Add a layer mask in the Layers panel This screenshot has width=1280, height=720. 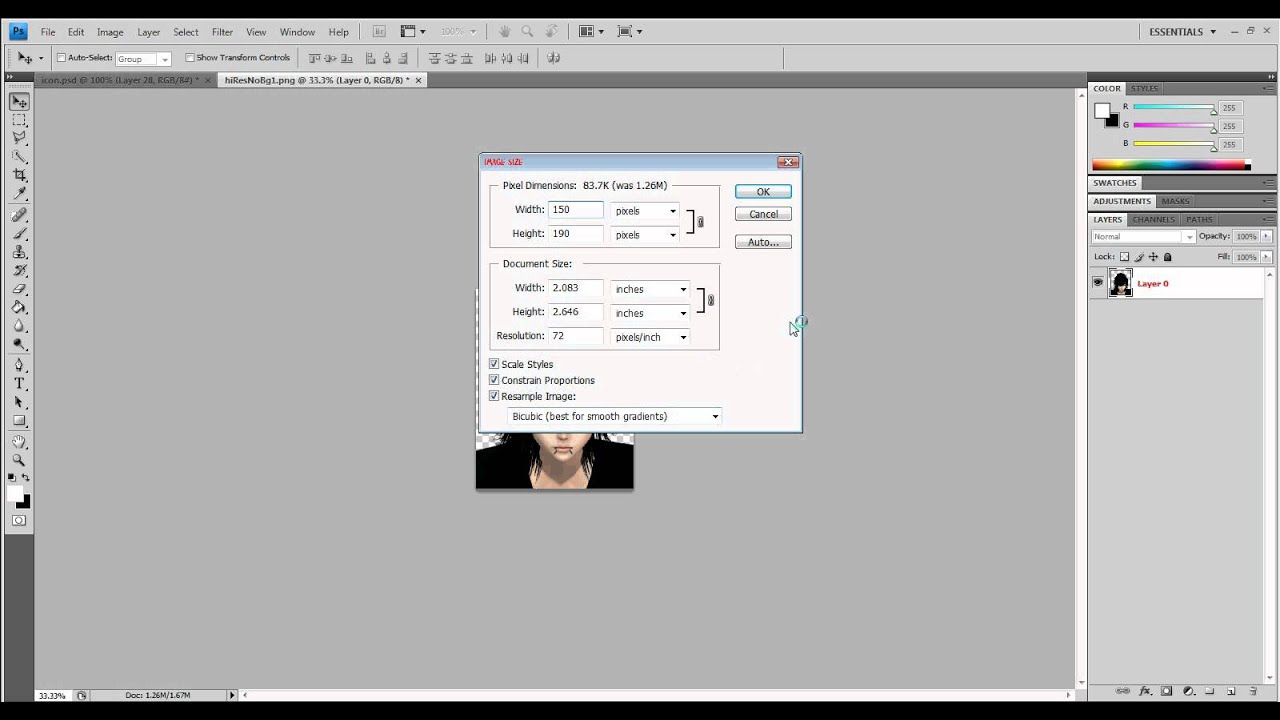pyautogui.click(x=1166, y=690)
